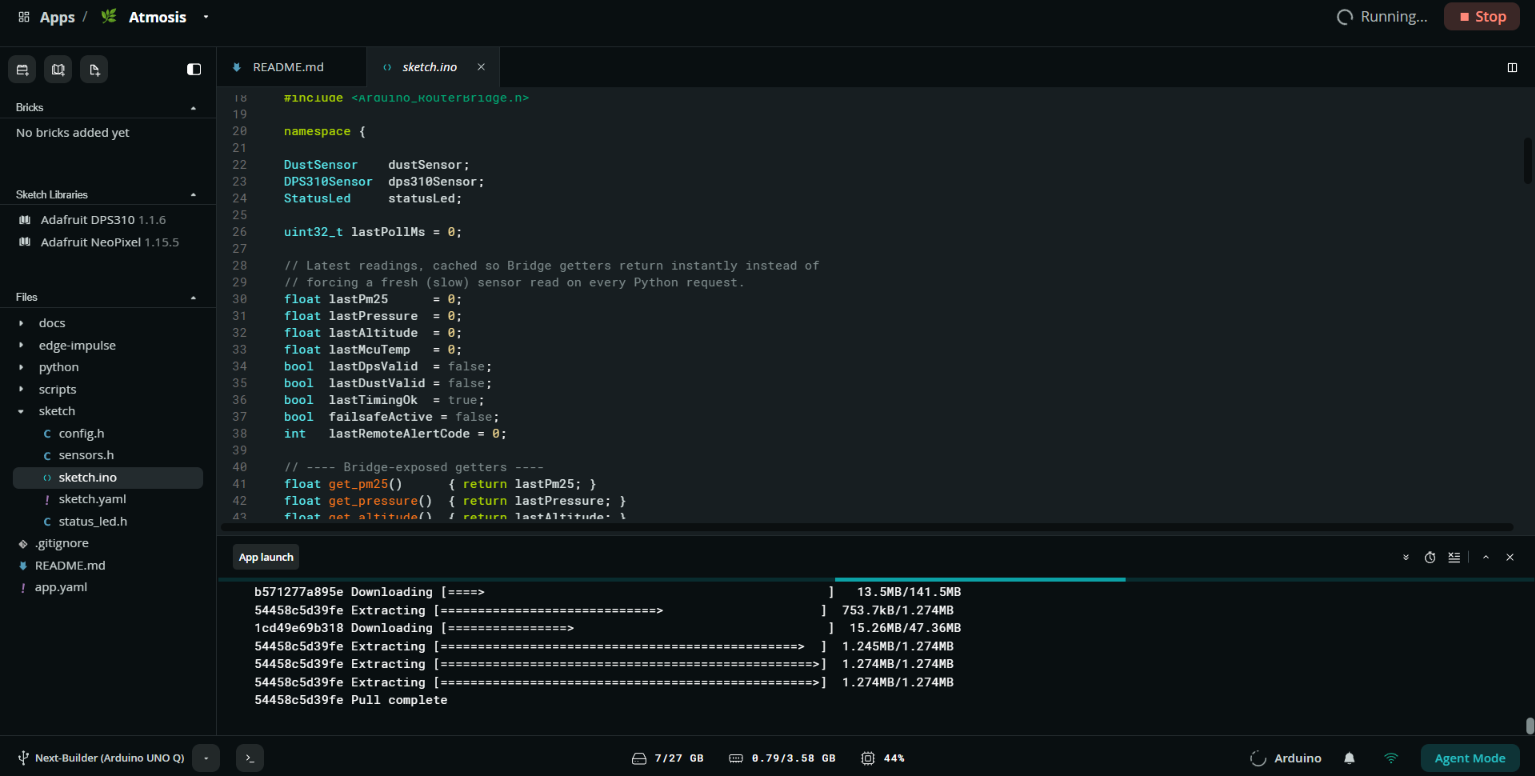Close the sketch.ino tab
This screenshot has width=1535, height=776.
481,67
